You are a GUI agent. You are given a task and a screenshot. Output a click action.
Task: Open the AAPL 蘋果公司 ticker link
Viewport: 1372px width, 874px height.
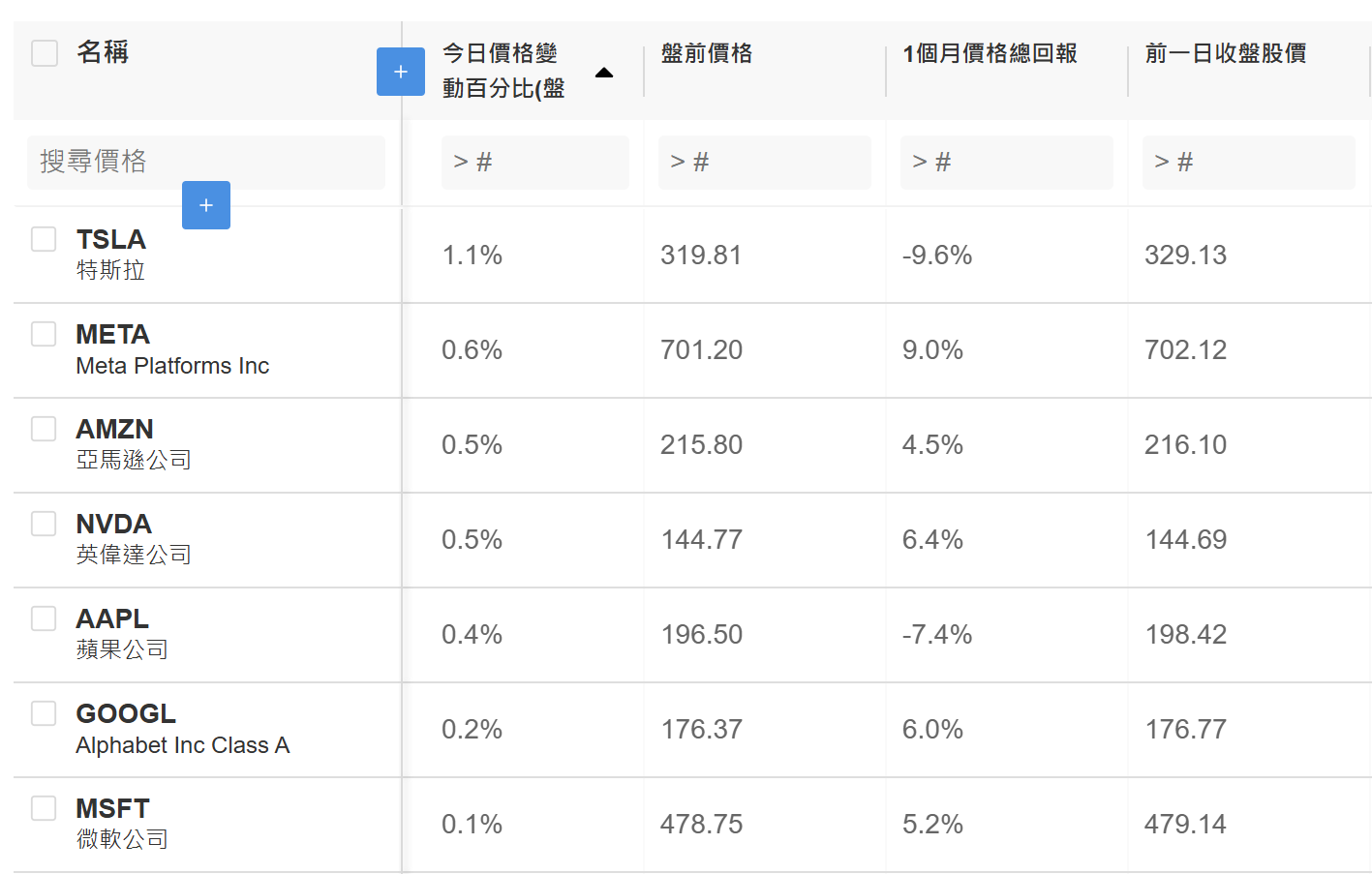pos(122,634)
